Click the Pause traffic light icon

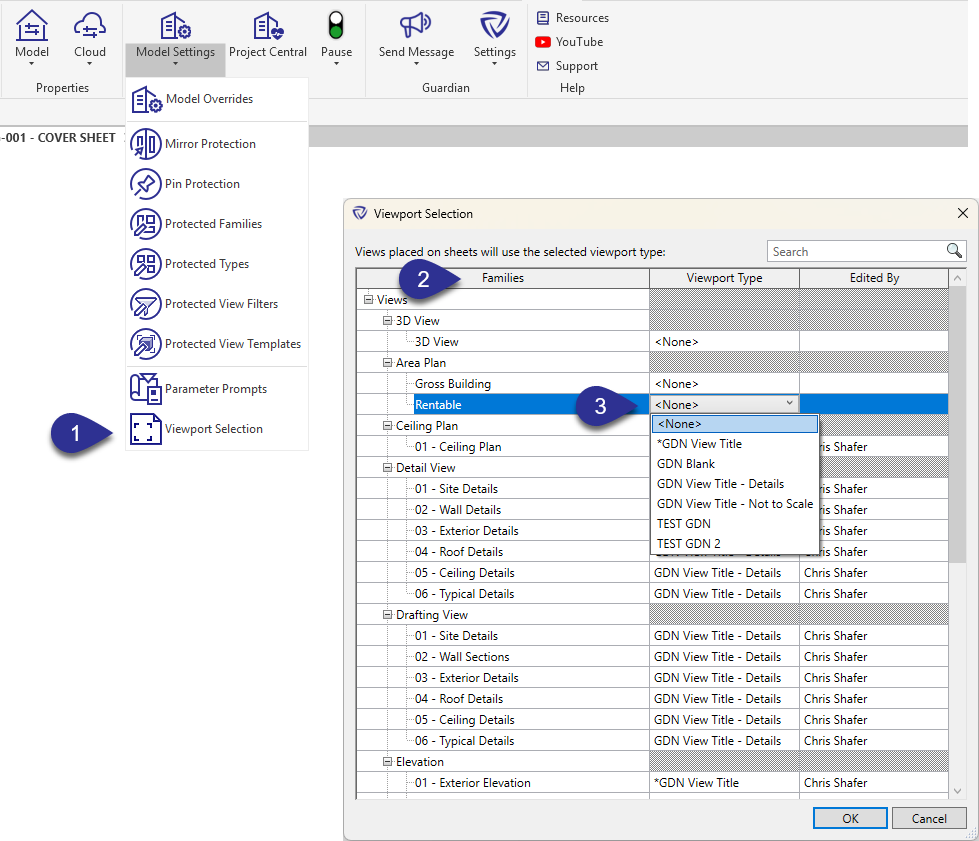[336, 26]
